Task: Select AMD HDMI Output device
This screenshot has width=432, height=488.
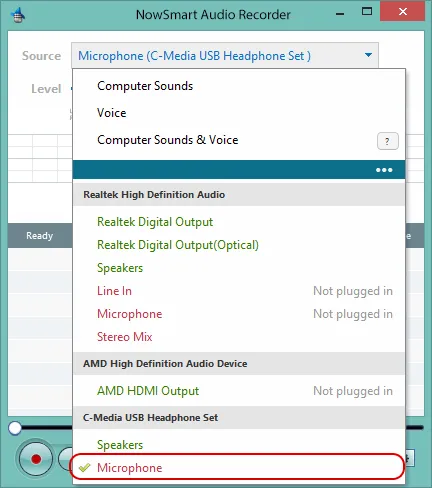Action: coord(239,391)
